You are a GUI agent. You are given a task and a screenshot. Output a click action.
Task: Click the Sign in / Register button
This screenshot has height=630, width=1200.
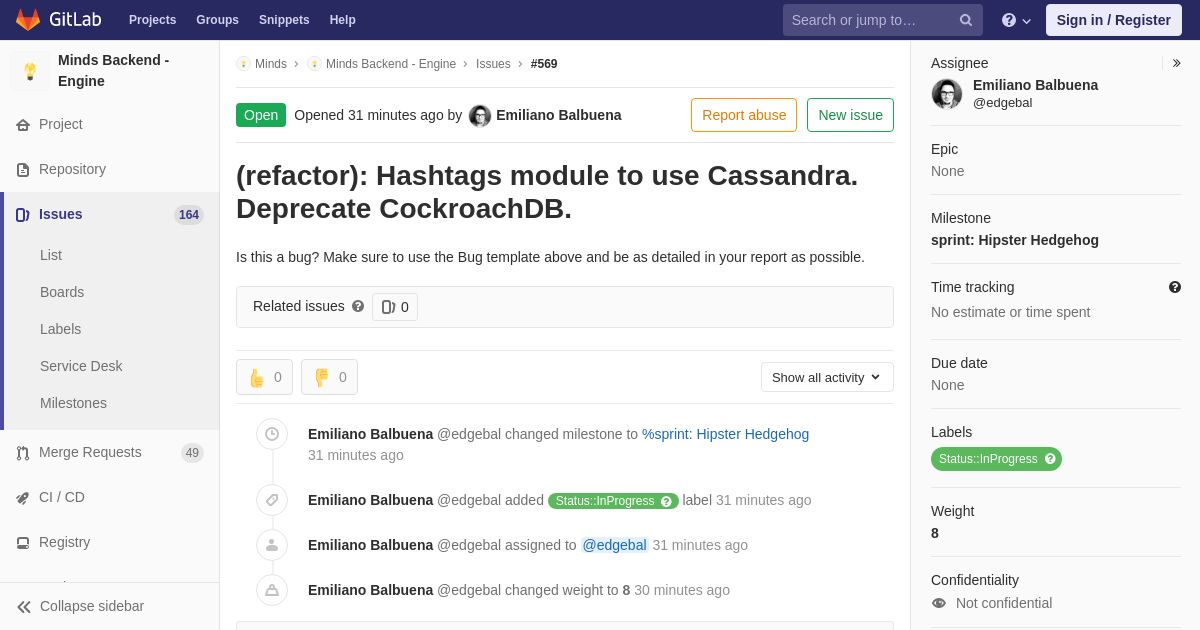coord(1114,20)
